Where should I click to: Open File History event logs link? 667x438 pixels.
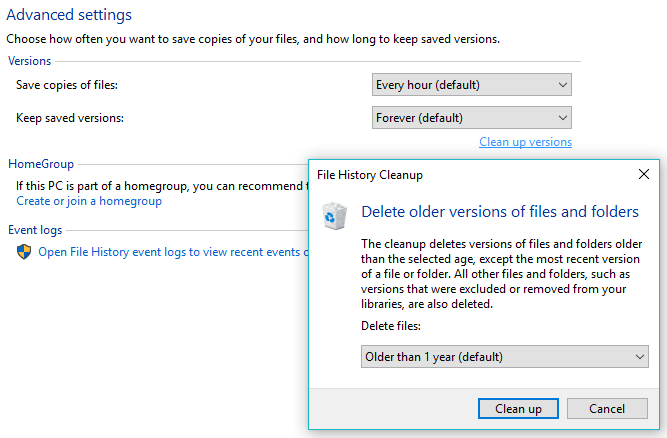(x=173, y=252)
